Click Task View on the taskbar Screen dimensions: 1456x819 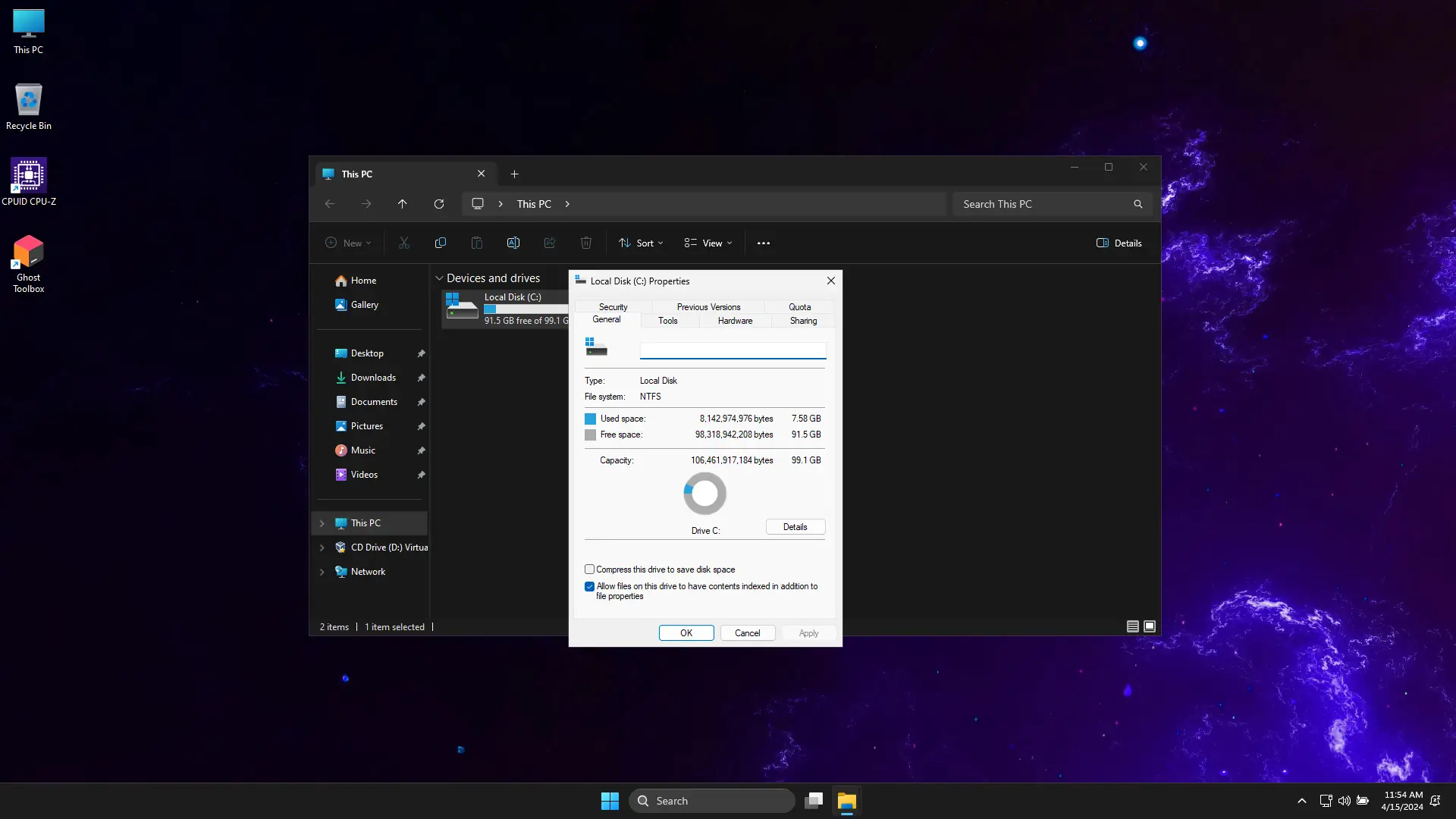click(x=814, y=801)
